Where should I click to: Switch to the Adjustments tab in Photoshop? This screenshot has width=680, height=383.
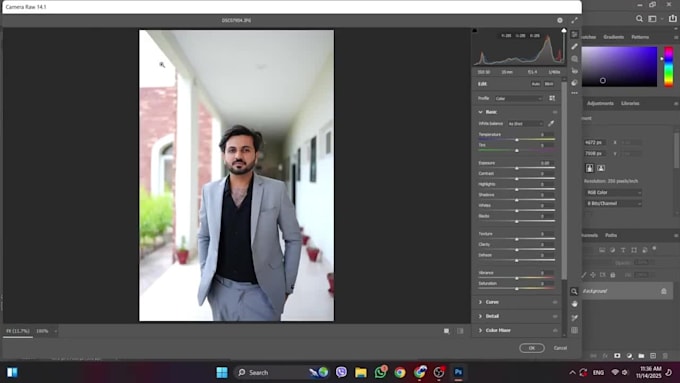(x=600, y=103)
